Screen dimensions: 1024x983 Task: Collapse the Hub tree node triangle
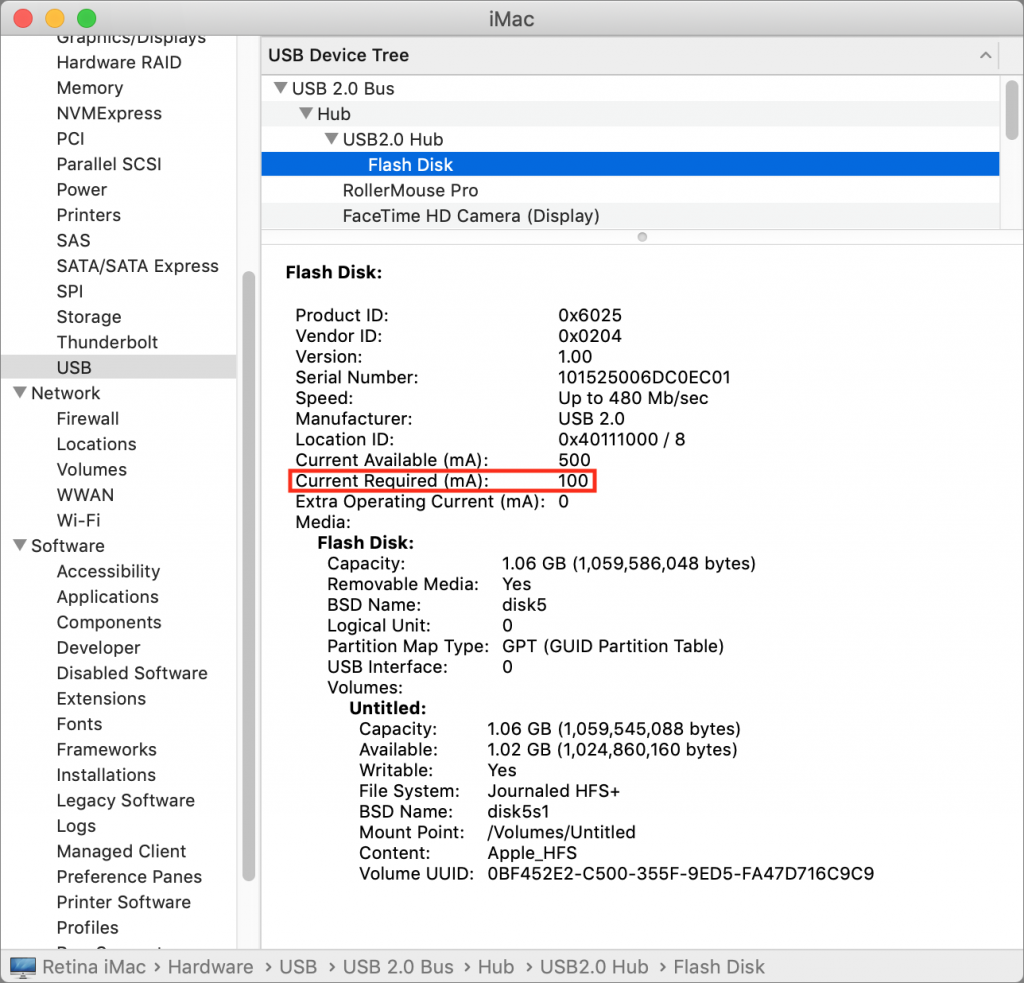[x=305, y=114]
